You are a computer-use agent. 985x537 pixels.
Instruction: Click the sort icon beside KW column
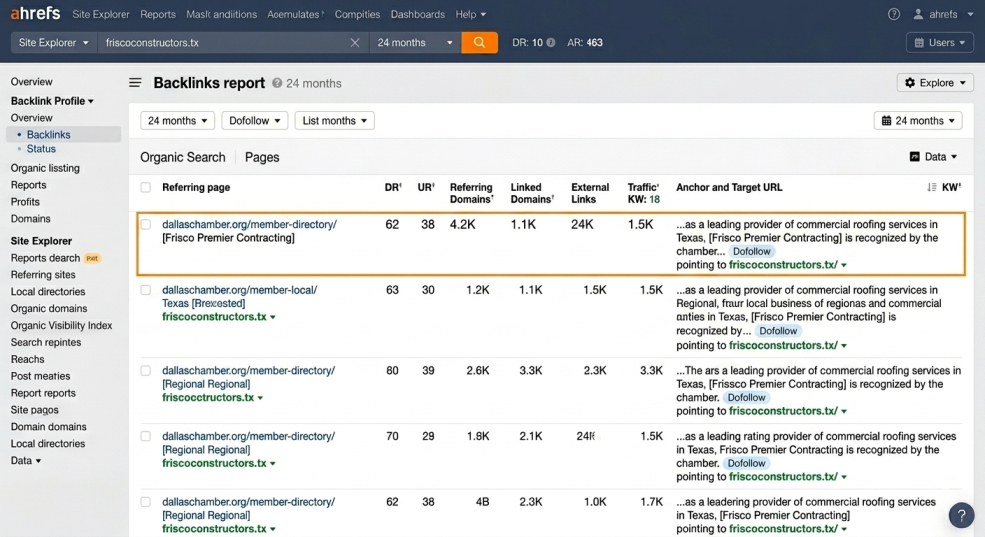click(x=932, y=187)
